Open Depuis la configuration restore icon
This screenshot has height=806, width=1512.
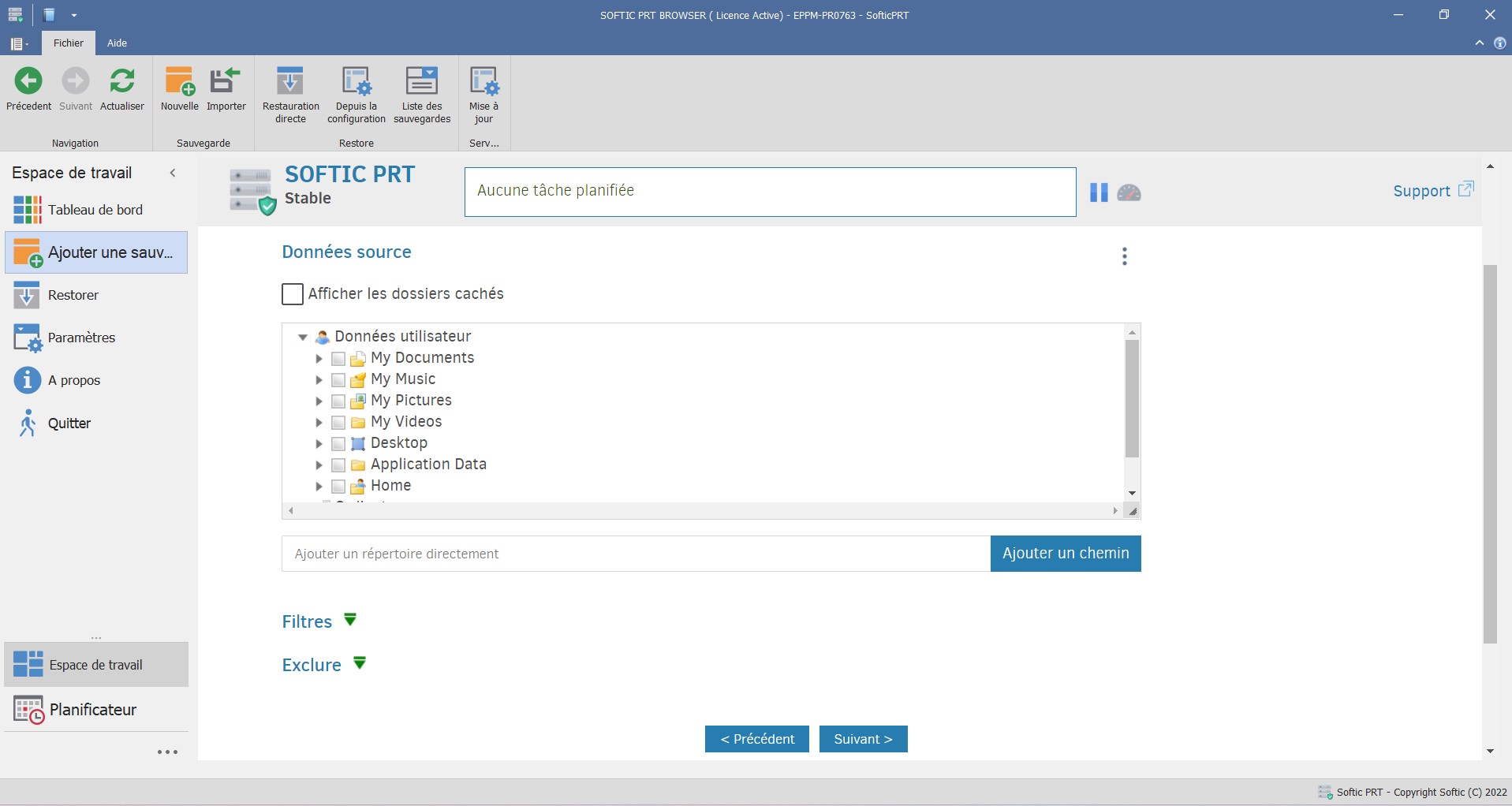click(x=356, y=81)
